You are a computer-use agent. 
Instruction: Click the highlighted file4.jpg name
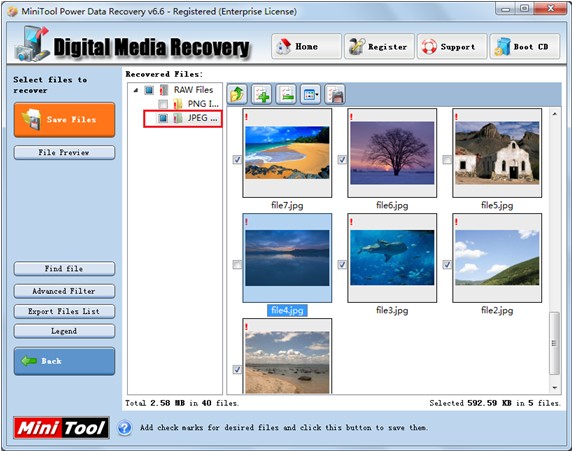[287, 311]
